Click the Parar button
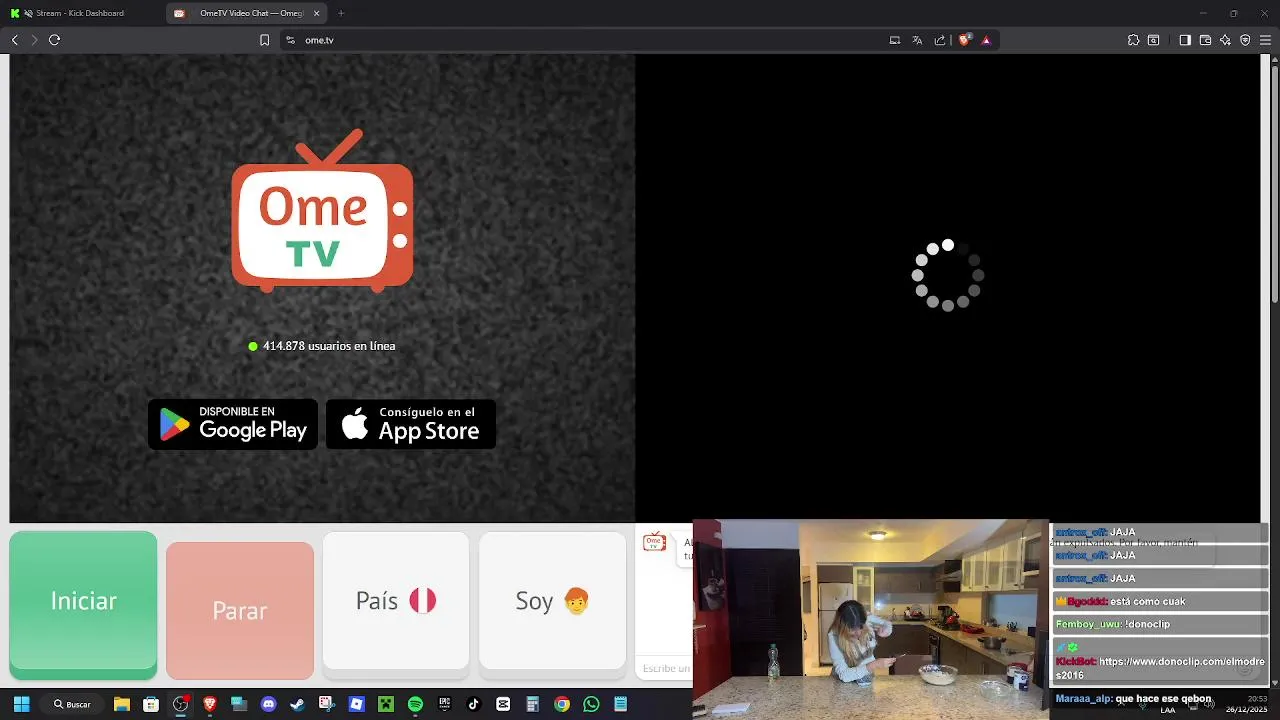Viewport: 1280px width, 720px height. 240,610
